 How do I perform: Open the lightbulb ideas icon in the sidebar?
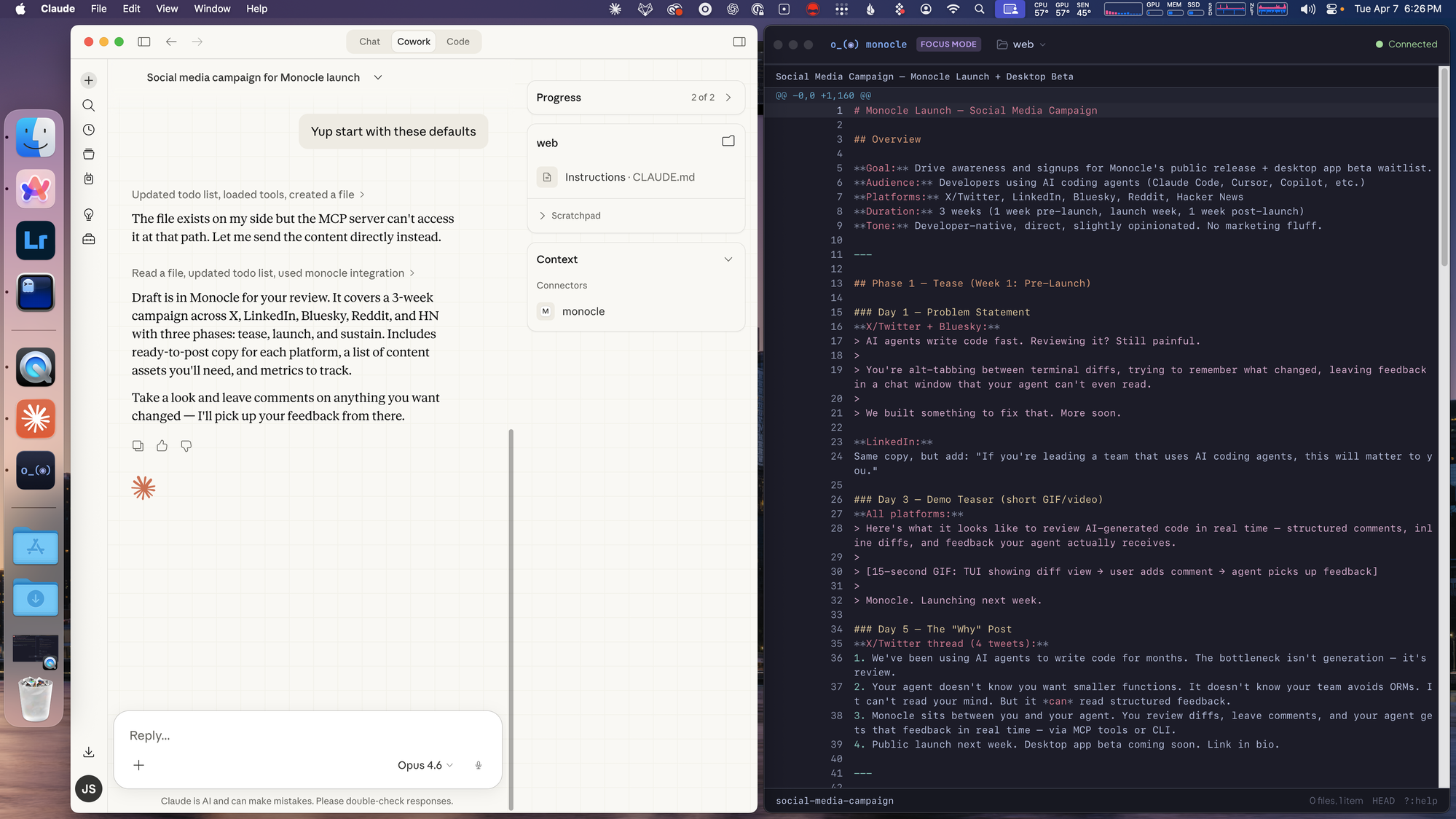[x=89, y=214]
